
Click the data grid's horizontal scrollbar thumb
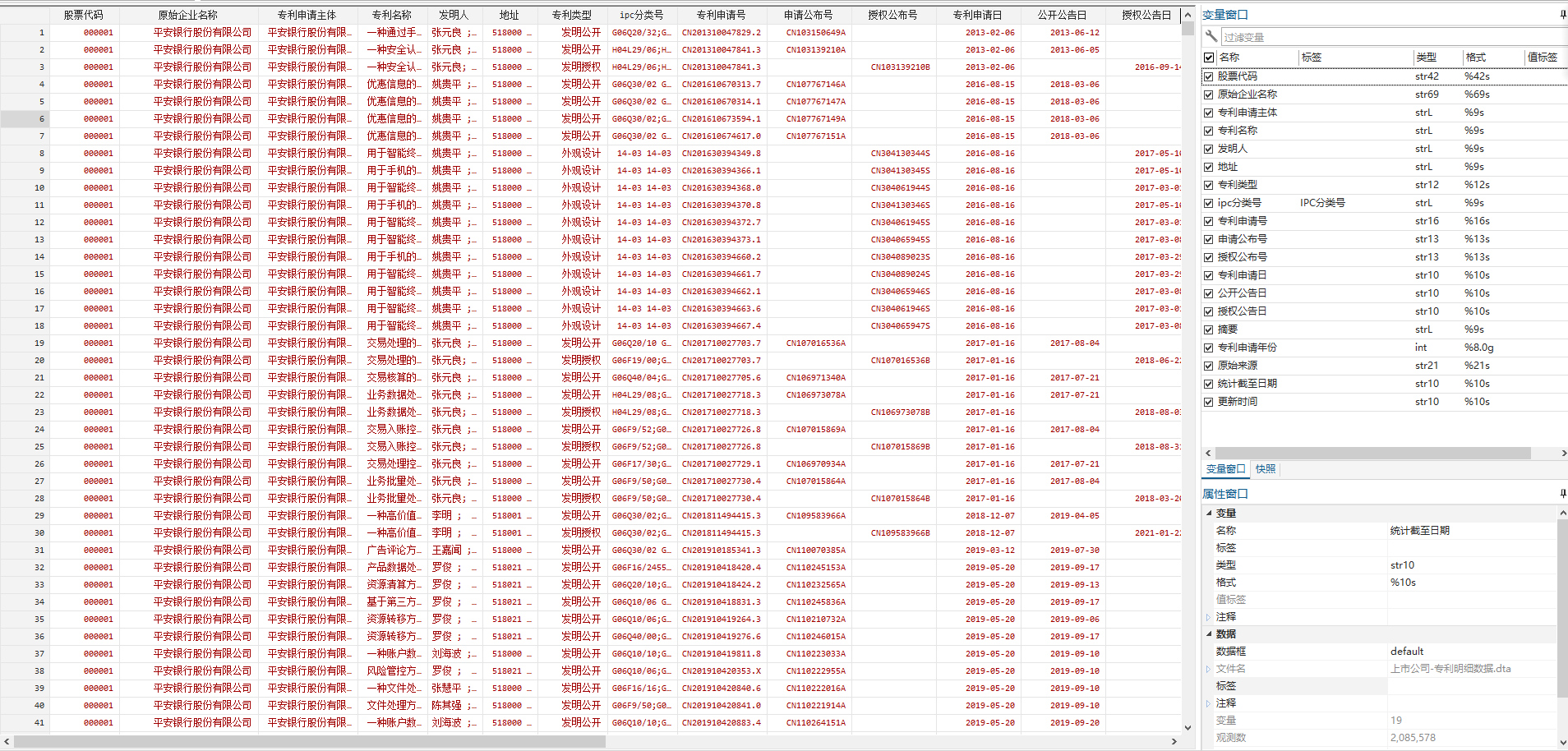tap(310, 741)
